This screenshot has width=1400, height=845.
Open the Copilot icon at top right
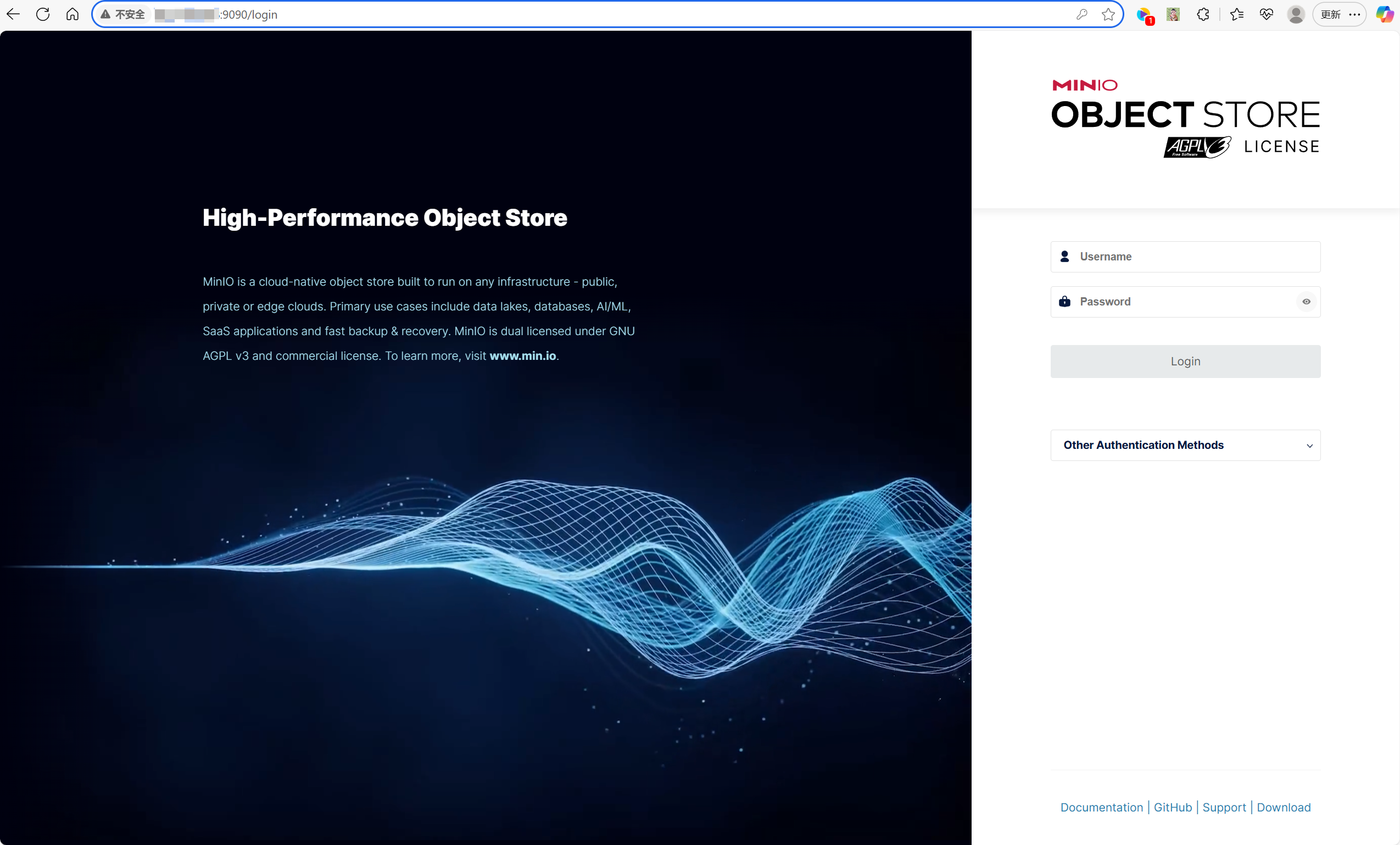click(1384, 14)
